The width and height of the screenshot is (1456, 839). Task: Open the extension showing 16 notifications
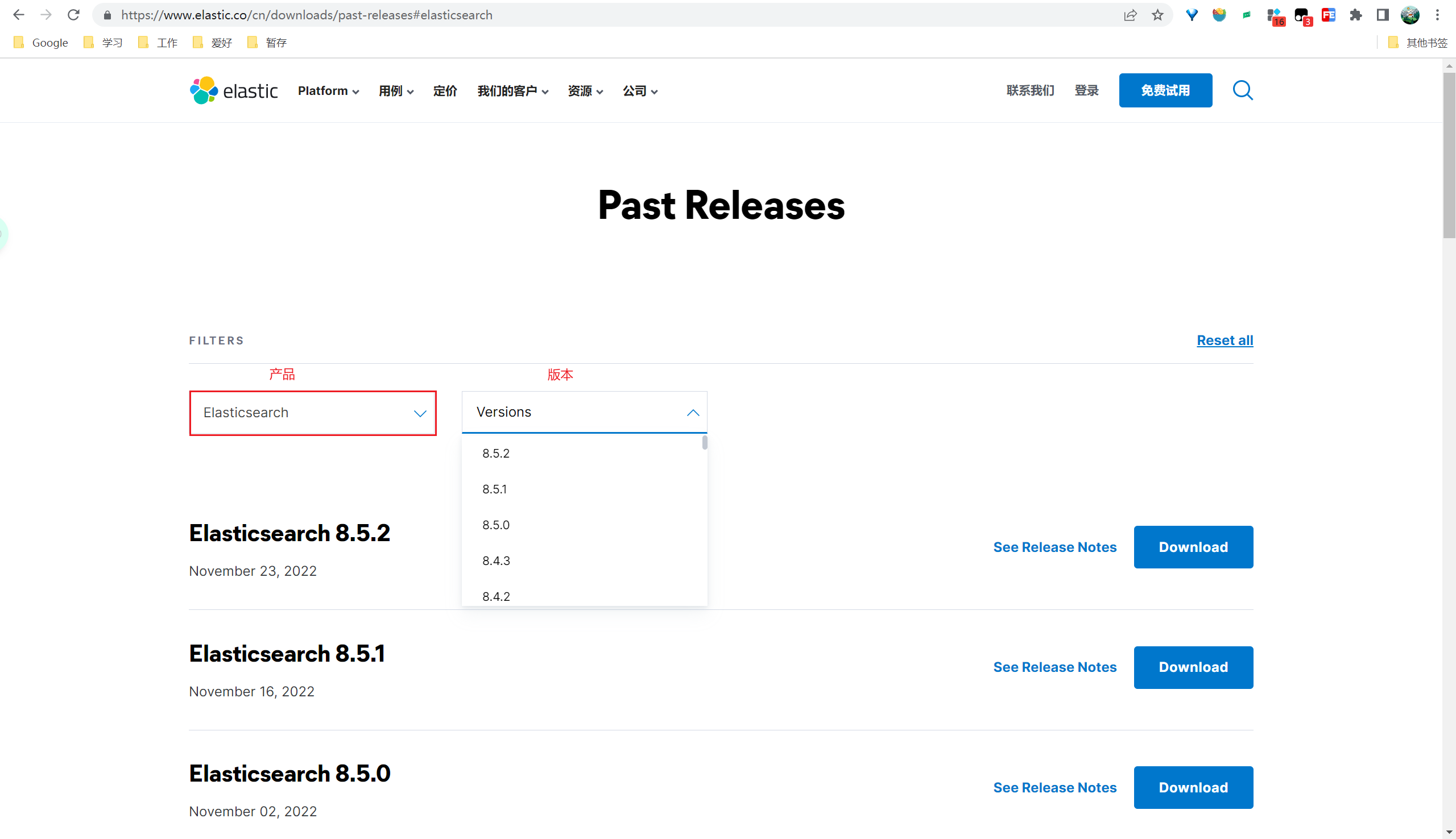coord(1275,14)
